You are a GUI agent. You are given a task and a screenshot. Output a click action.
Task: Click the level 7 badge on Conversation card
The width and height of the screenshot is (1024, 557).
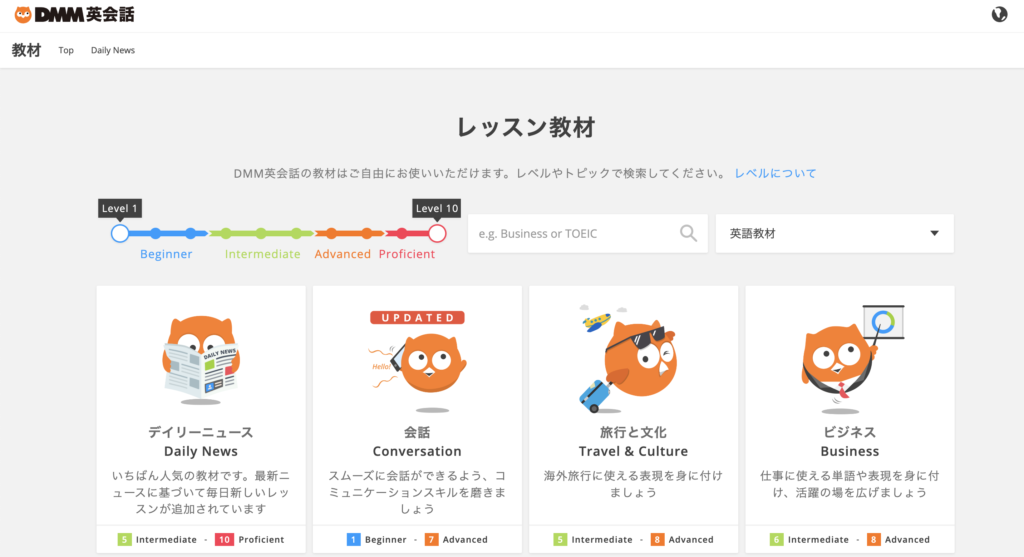(431, 539)
